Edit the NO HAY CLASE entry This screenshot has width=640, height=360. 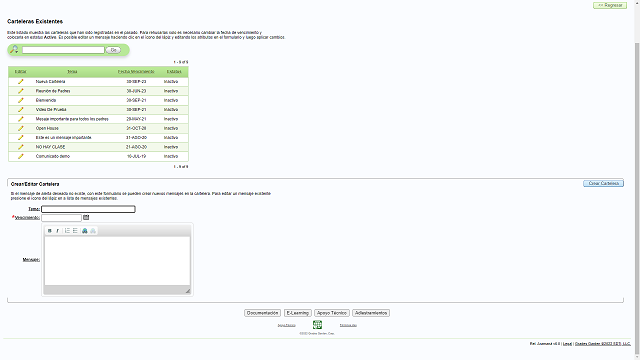coord(20,147)
